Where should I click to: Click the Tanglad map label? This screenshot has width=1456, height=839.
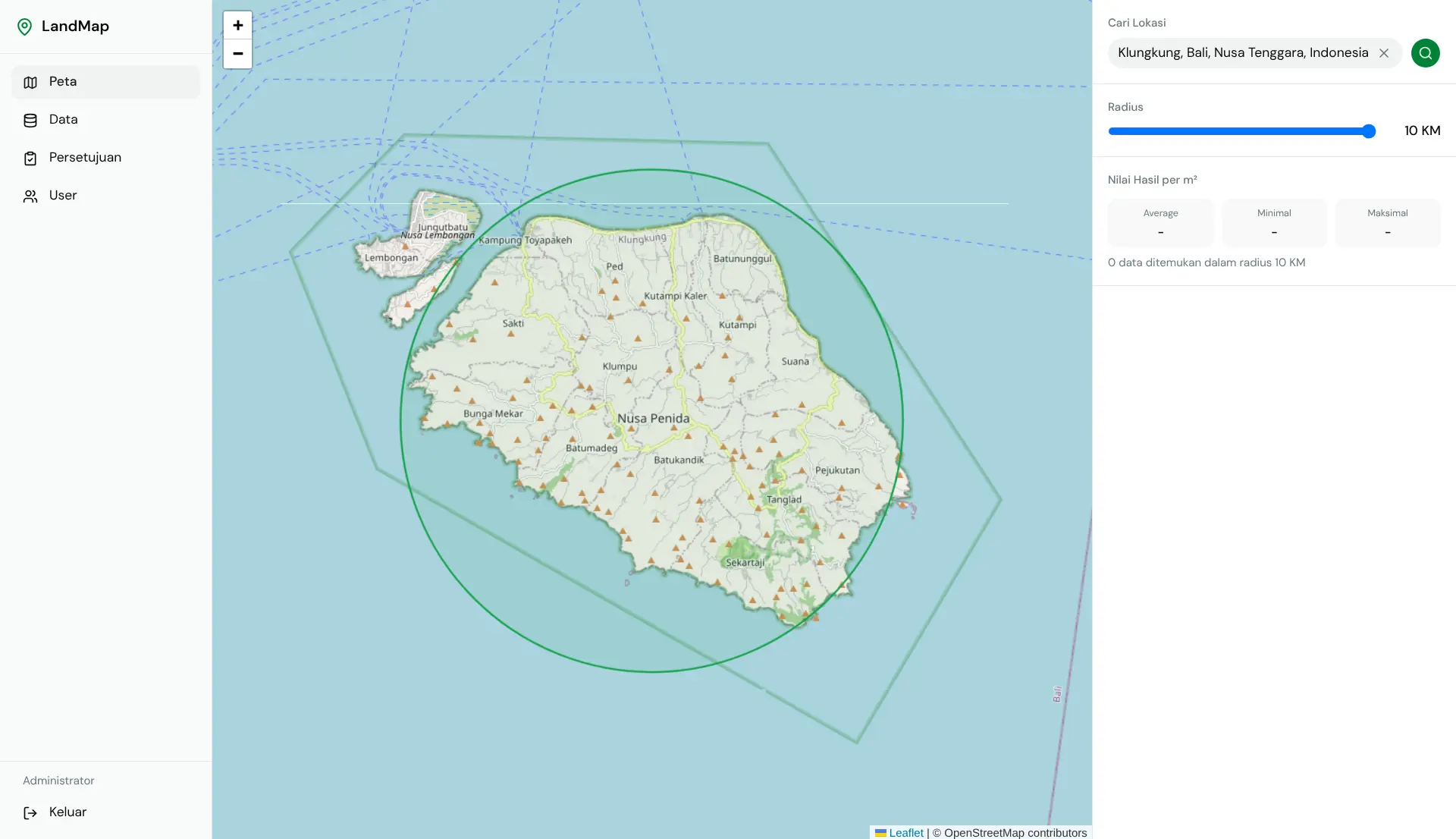(x=784, y=500)
